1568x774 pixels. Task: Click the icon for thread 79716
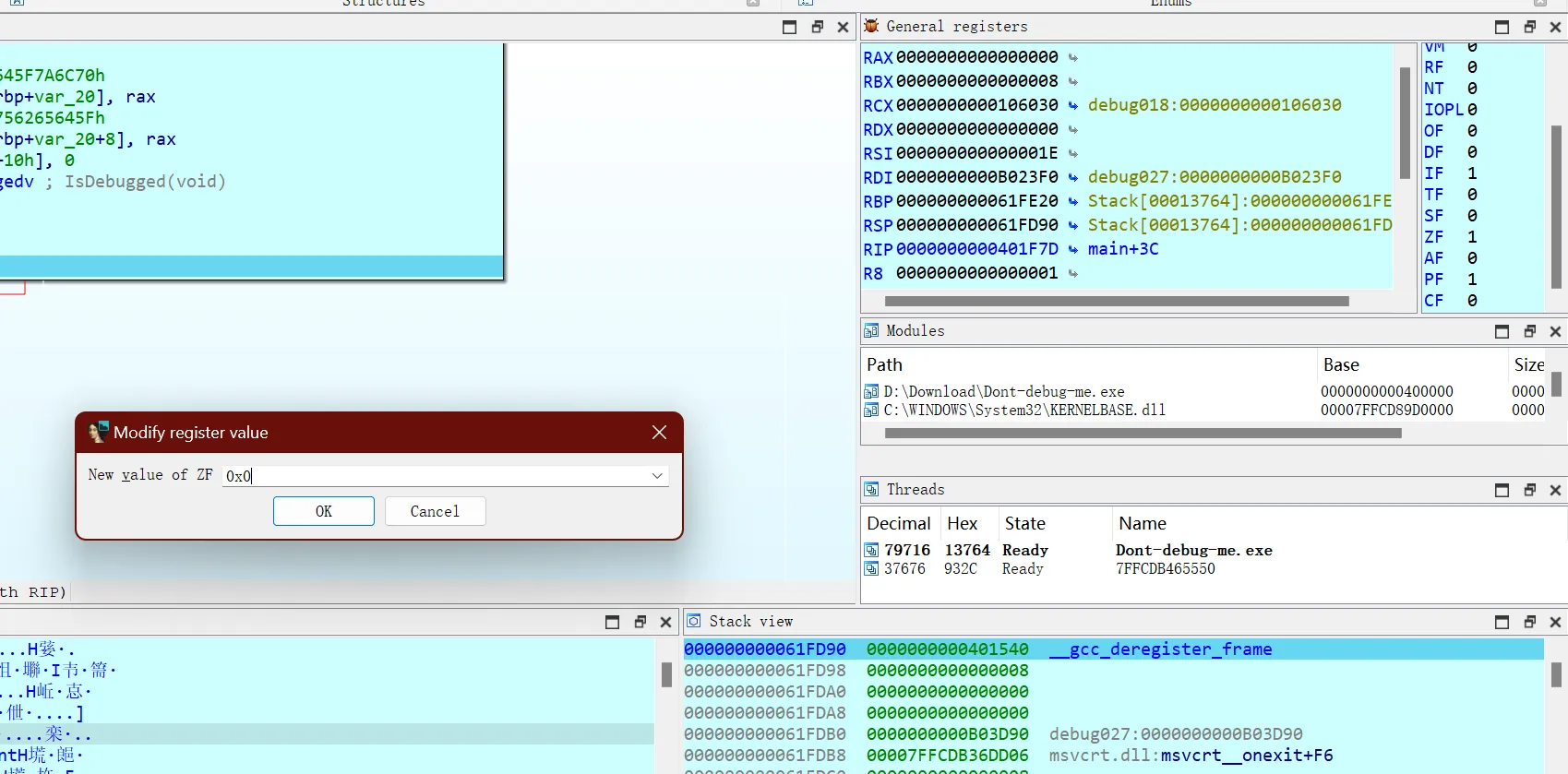pyautogui.click(x=871, y=550)
